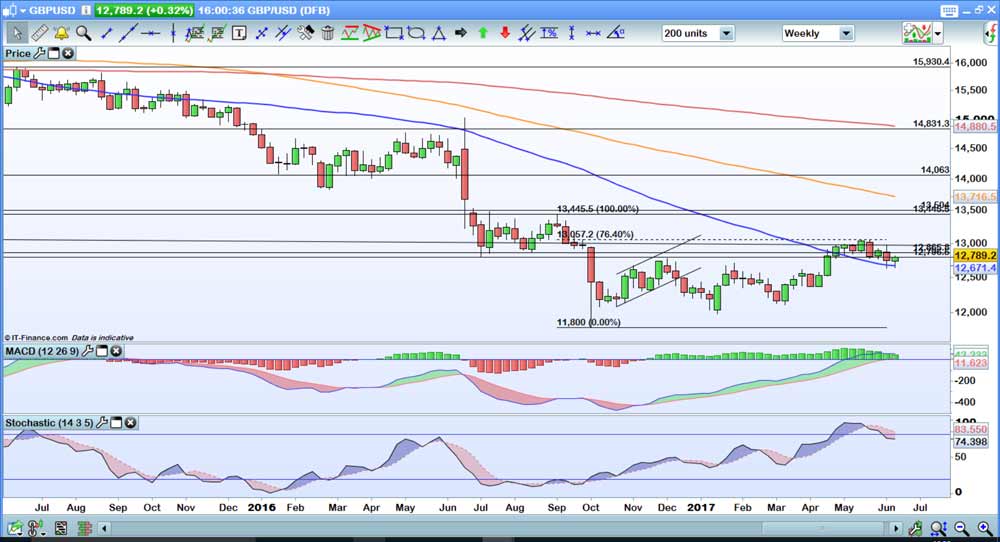
Task: Maximize the MACD panel
Action: (102, 351)
